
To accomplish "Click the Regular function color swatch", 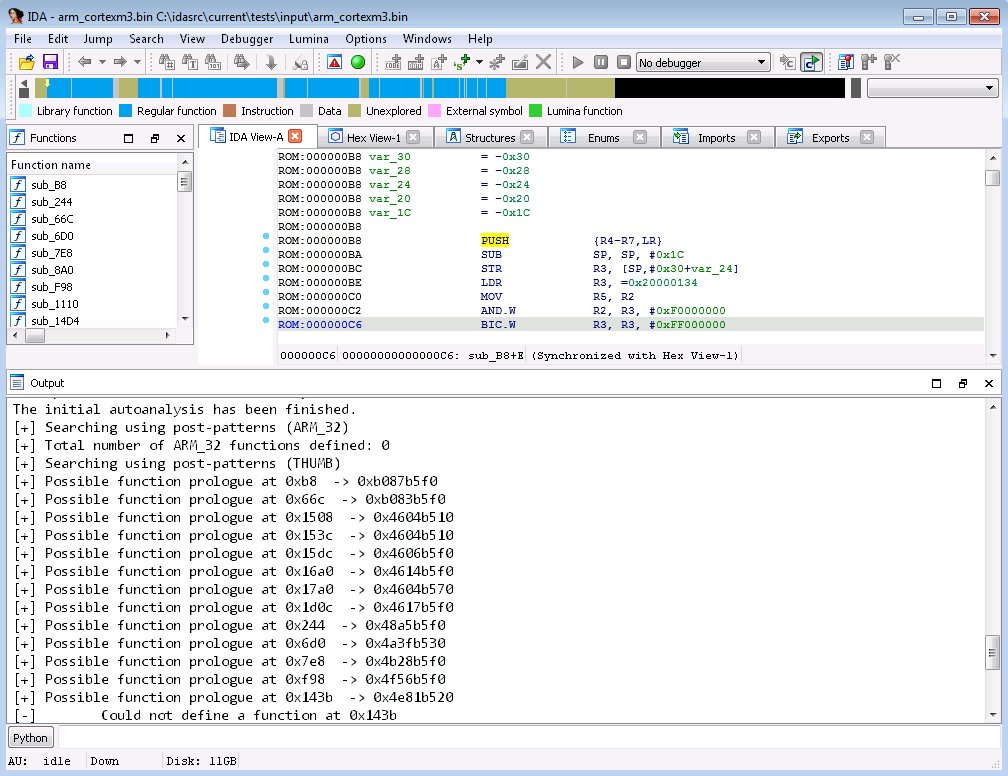I will (x=126, y=111).
